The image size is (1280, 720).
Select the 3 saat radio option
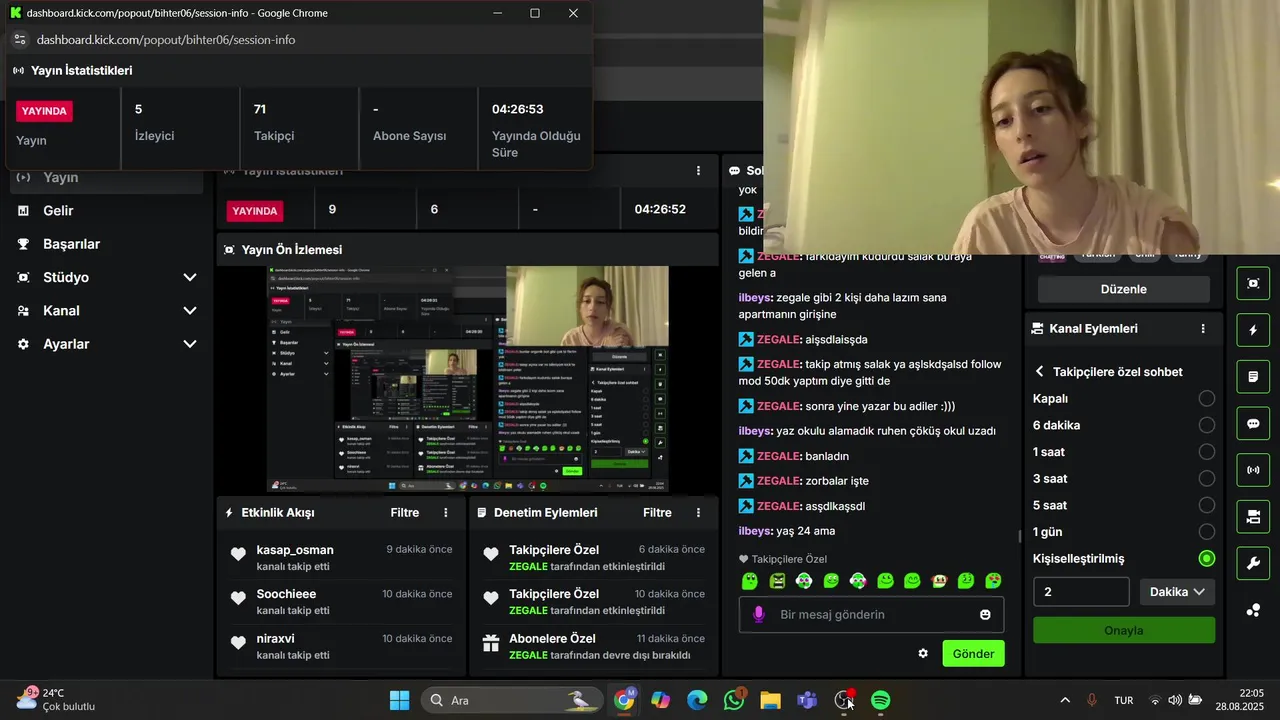click(1207, 478)
